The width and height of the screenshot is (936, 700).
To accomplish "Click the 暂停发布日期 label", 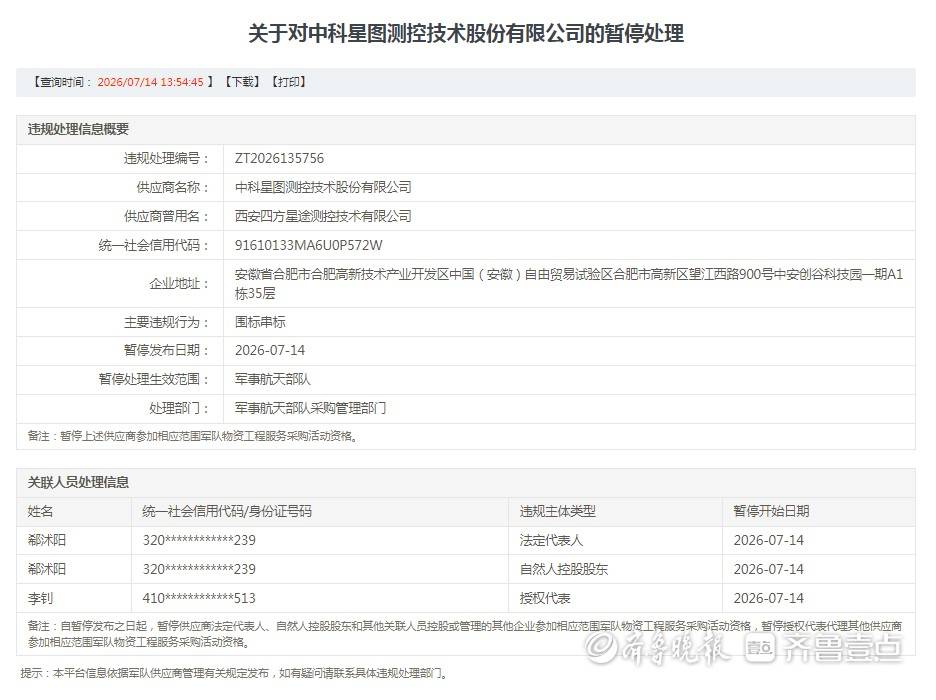I will point(167,350).
